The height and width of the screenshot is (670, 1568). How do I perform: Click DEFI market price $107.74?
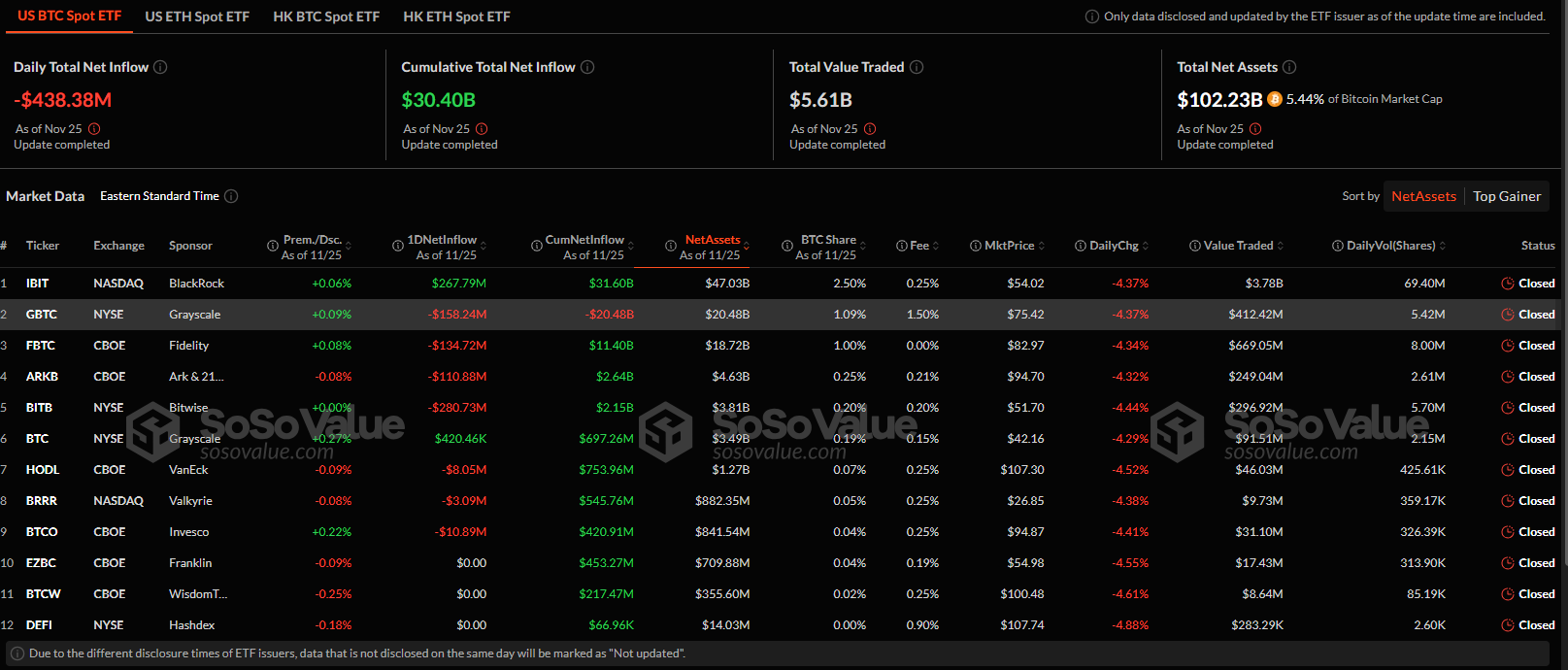click(x=1022, y=625)
